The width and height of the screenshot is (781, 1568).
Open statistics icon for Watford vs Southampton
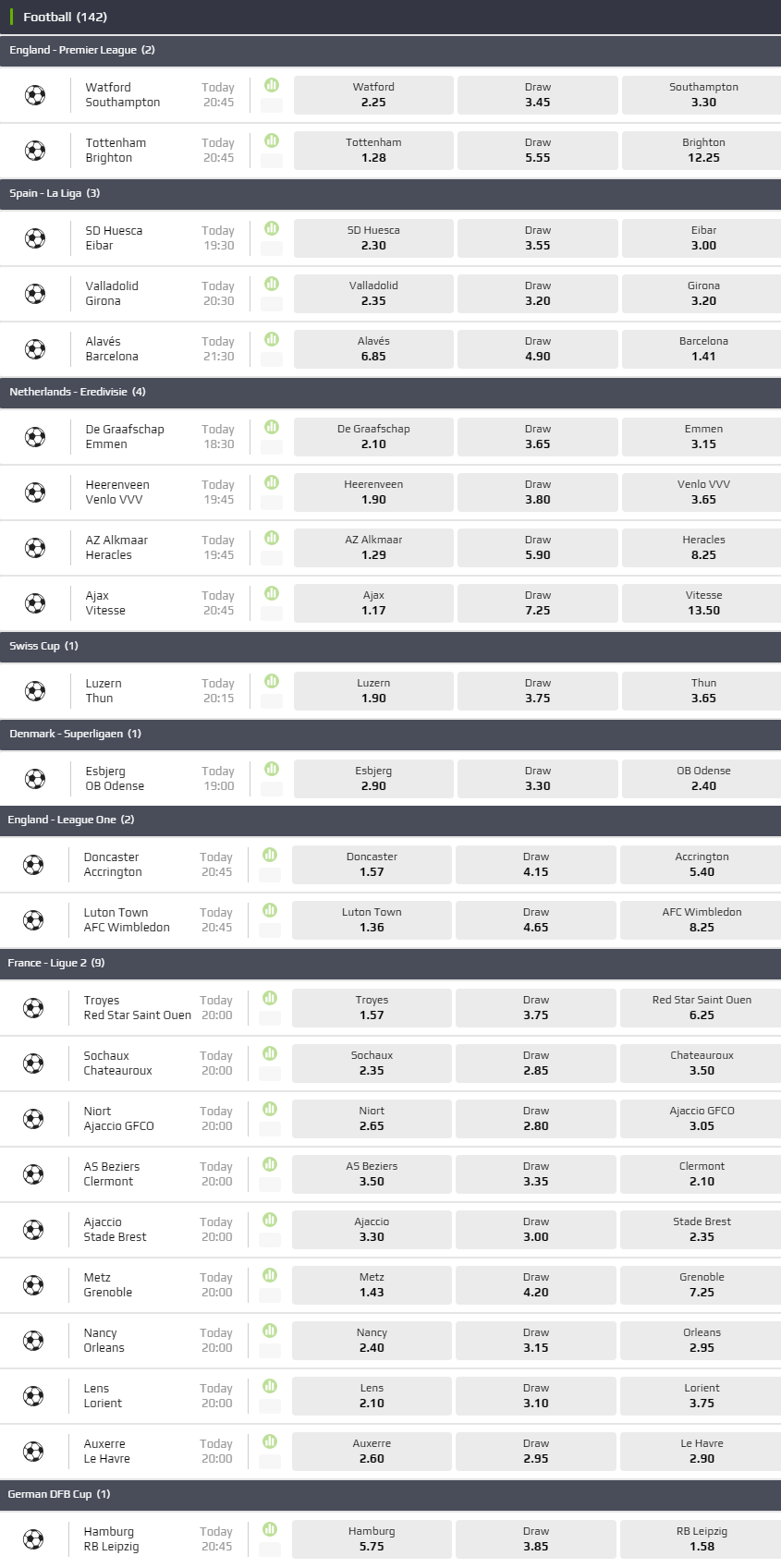272,85
